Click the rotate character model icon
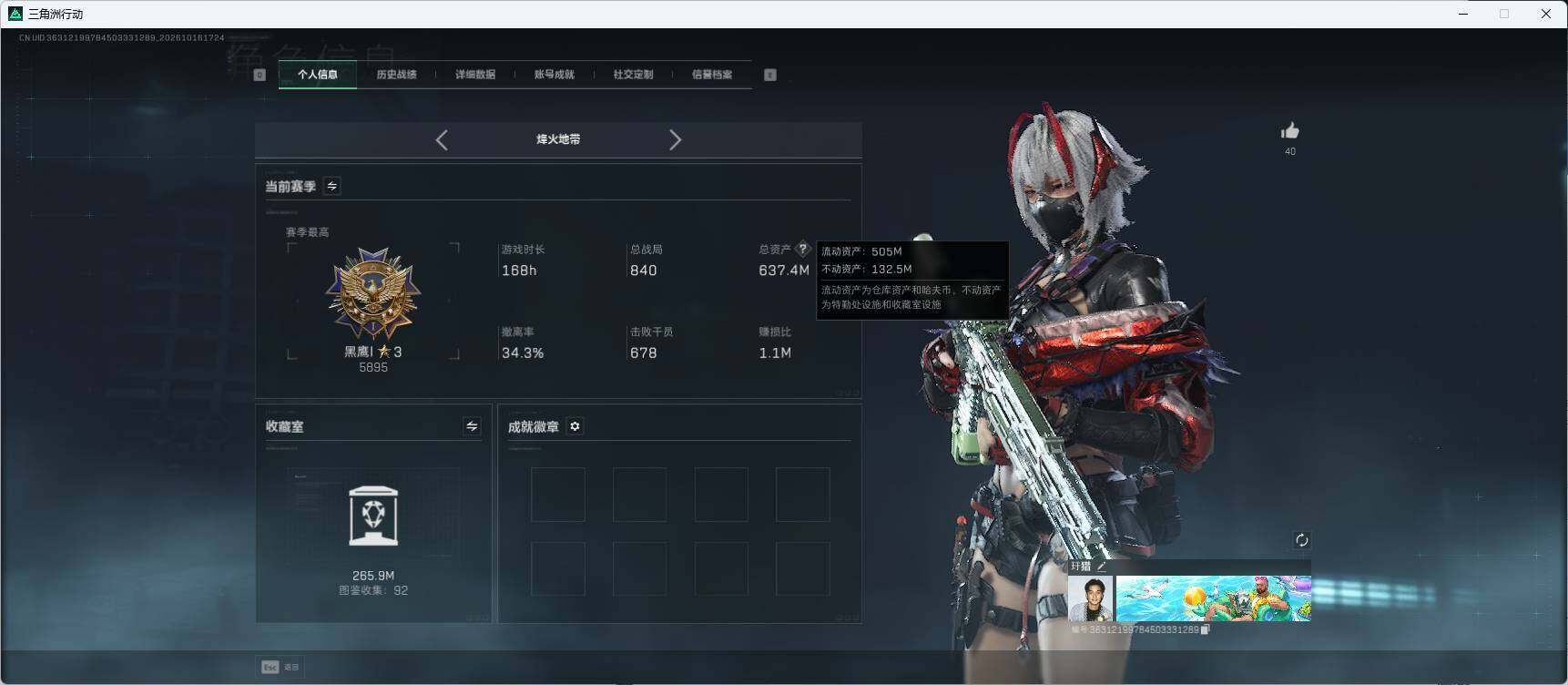This screenshot has height=685, width=1568. 1301,540
